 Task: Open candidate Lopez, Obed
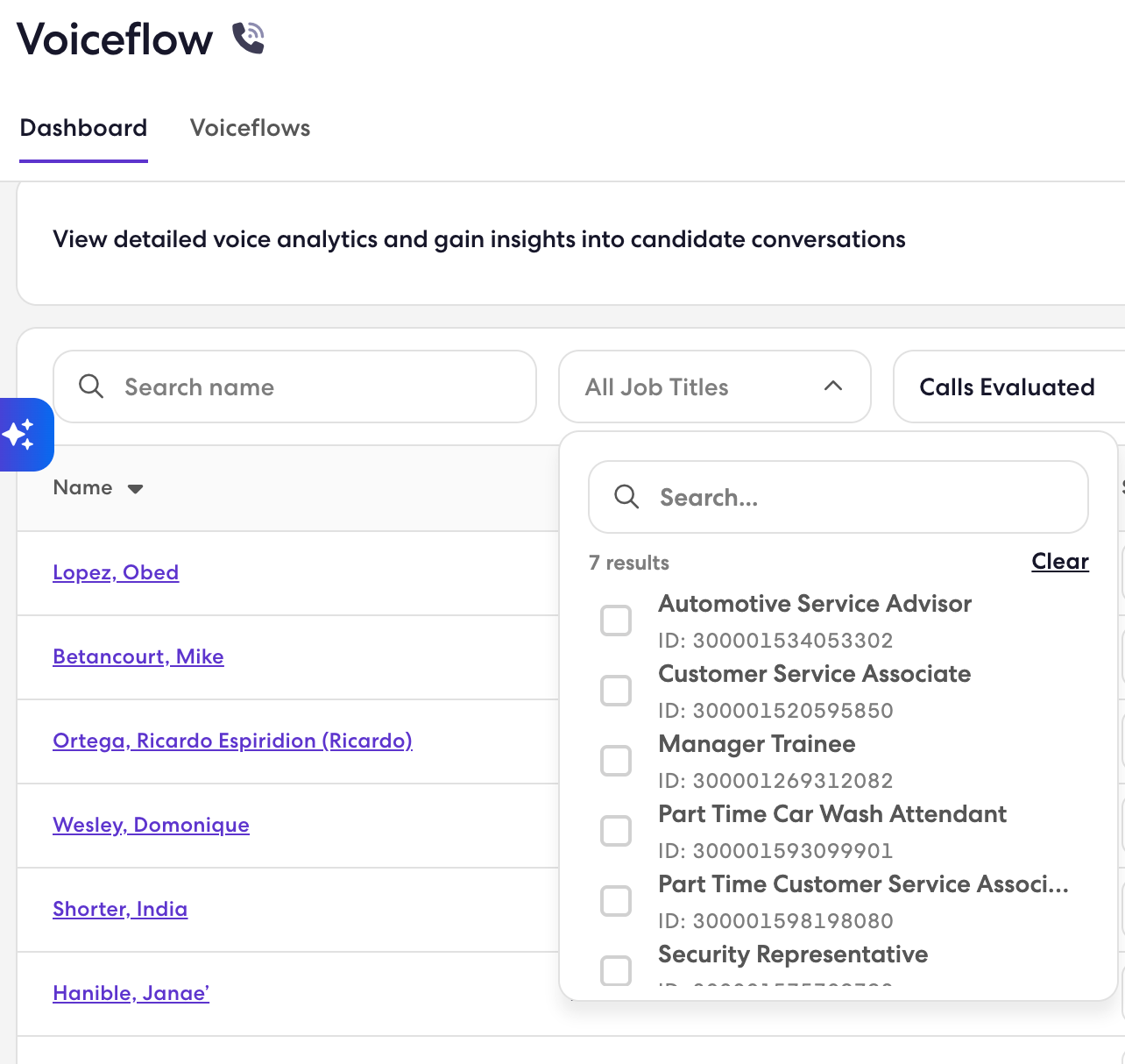(116, 572)
